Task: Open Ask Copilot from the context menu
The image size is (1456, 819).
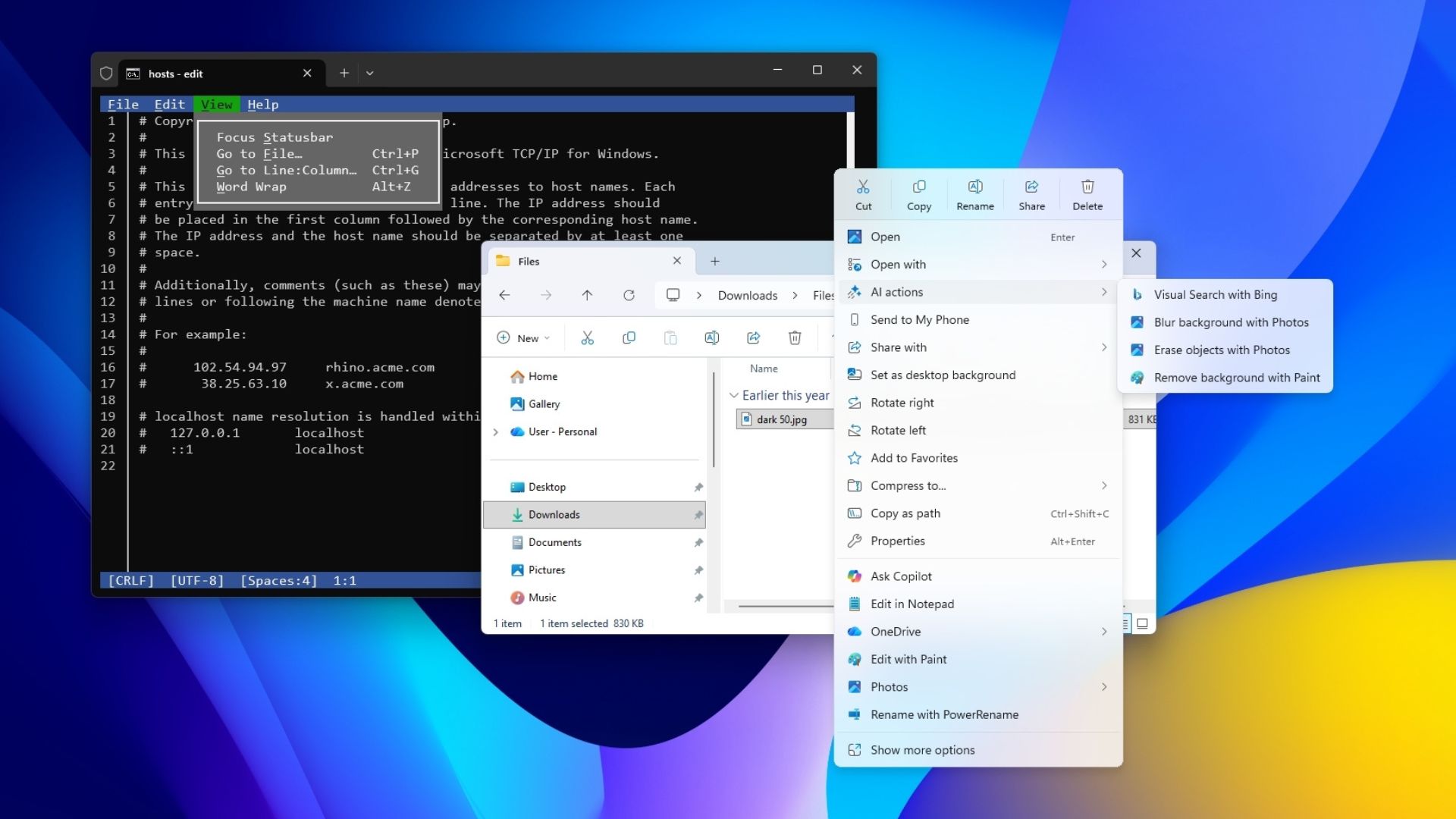Action: click(x=902, y=576)
